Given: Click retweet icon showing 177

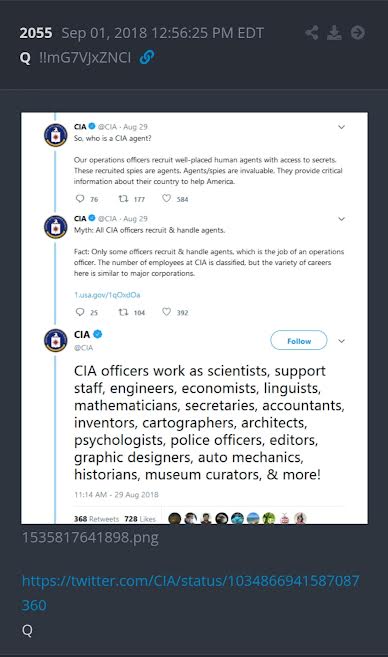Looking at the screenshot, I should tap(123, 199).
